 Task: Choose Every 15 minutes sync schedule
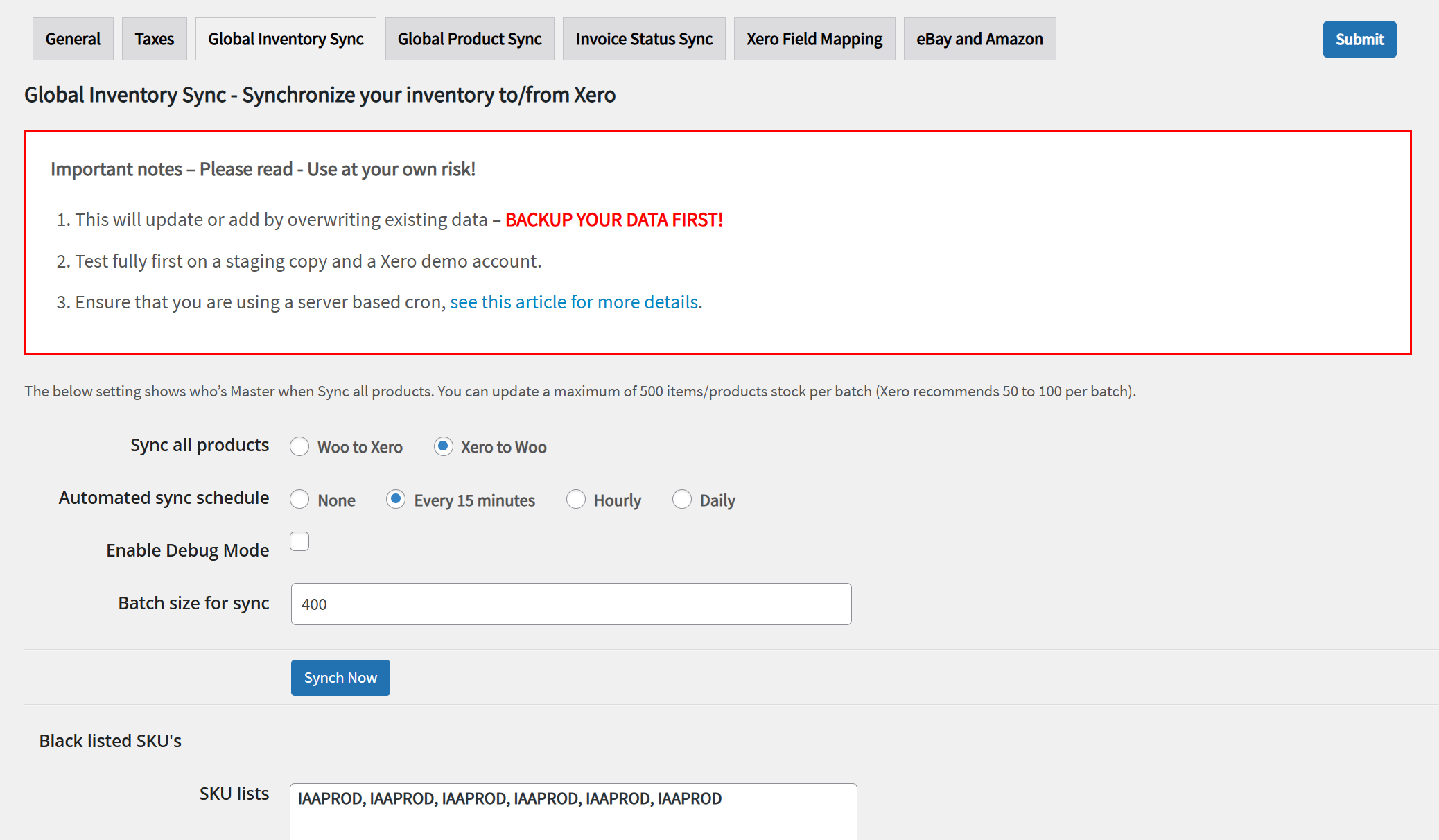click(396, 499)
